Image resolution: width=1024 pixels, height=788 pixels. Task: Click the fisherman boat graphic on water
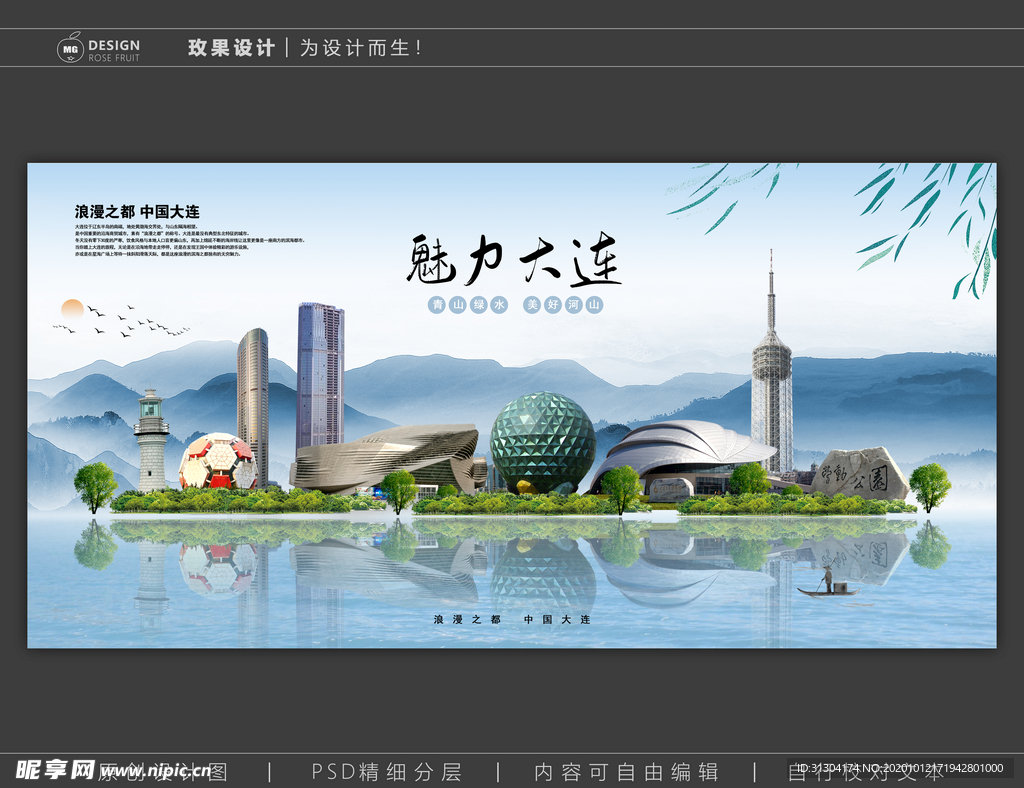(x=826, y=588)
